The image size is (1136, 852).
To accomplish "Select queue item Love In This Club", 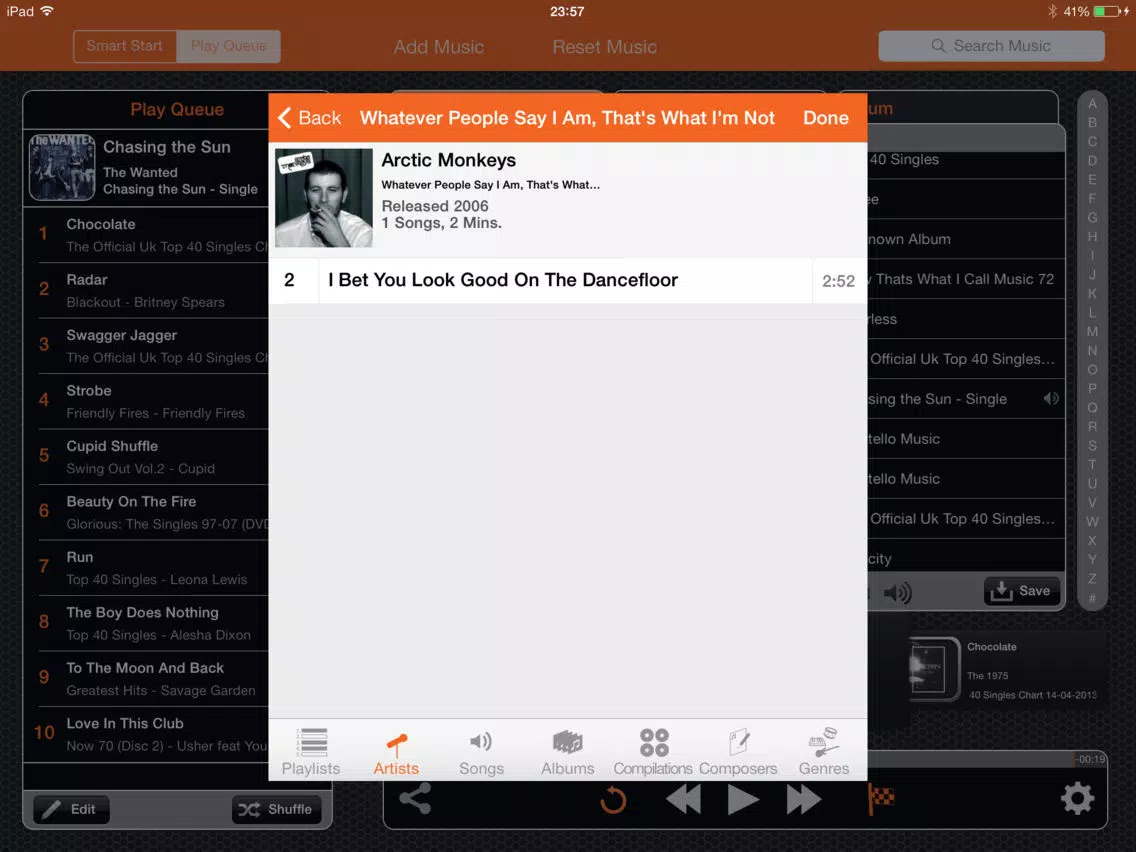I will (146, 734).
